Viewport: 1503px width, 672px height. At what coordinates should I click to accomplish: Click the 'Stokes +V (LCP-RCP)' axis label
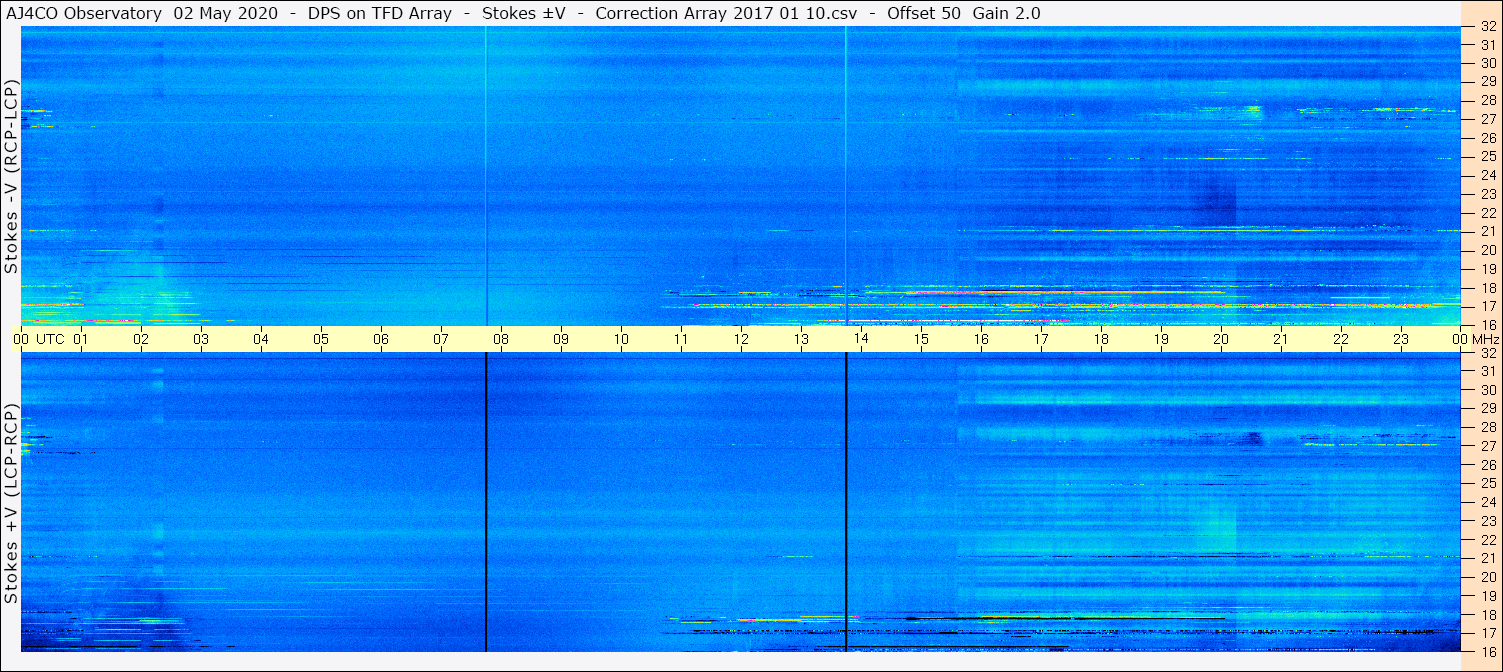(x=11, y=503)
